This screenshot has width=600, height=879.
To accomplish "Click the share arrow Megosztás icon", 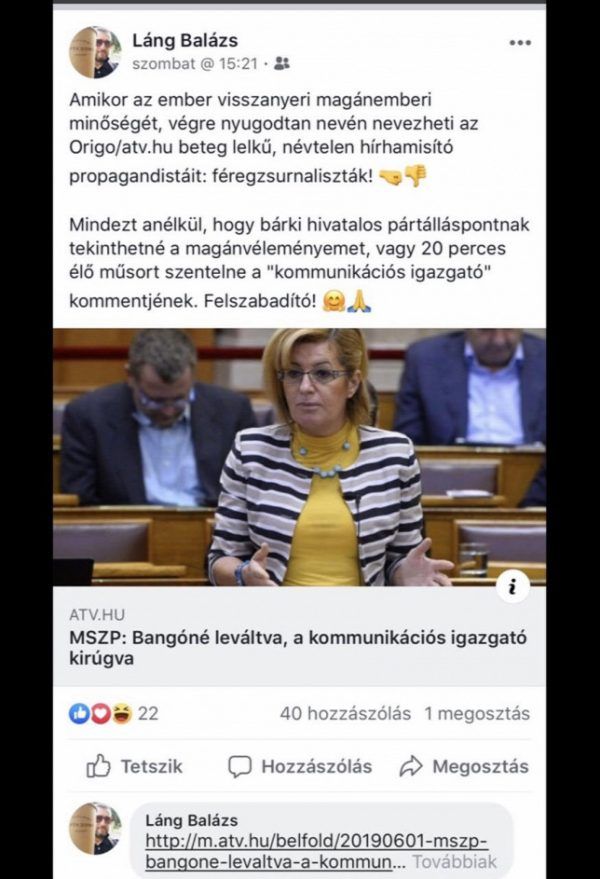I will pos(410,766).
